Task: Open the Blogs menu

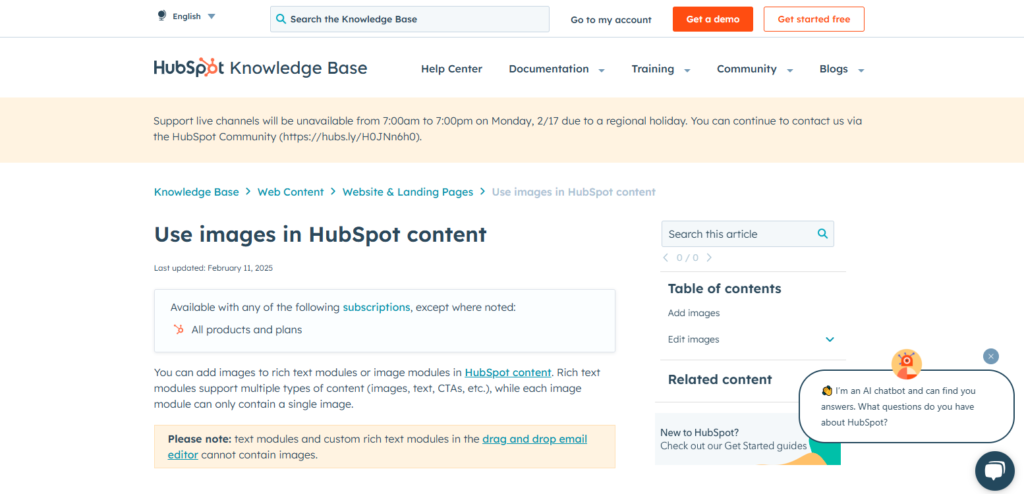Action: point(833,69)
